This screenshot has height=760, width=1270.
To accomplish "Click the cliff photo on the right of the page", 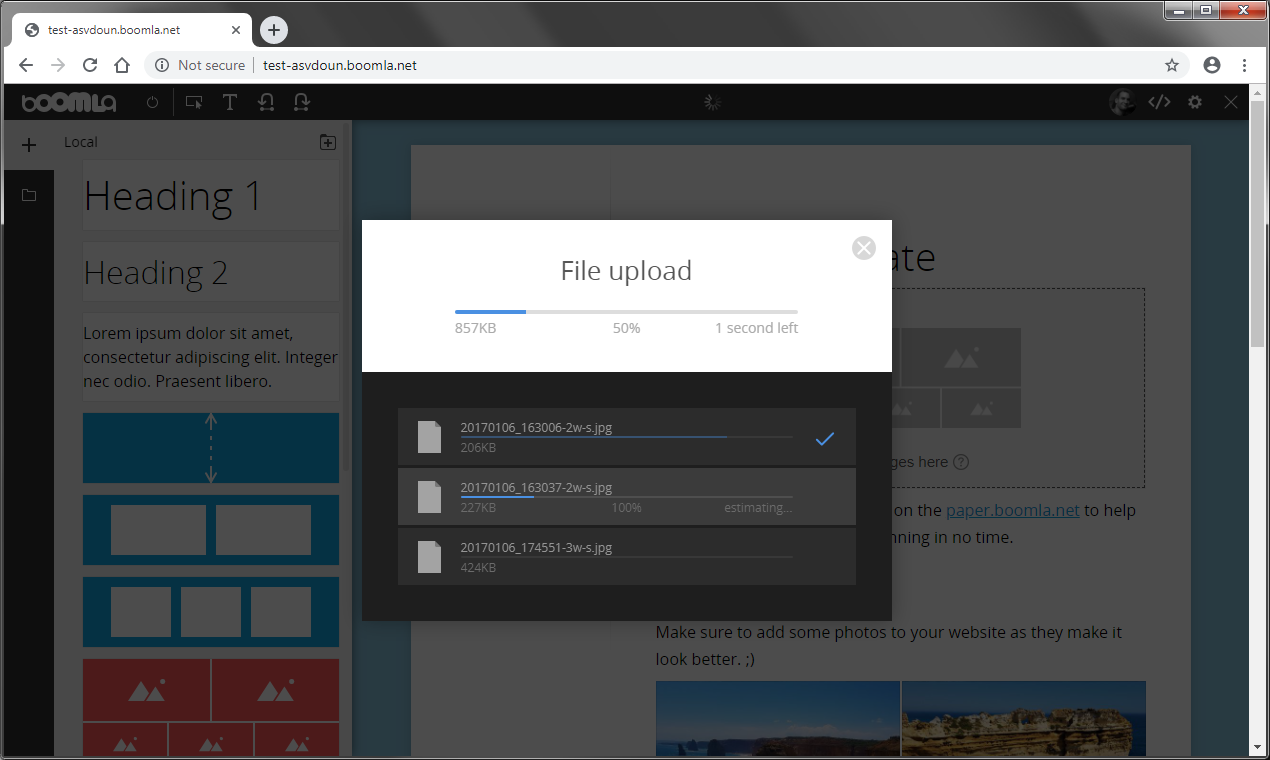I will point(1024,719).
